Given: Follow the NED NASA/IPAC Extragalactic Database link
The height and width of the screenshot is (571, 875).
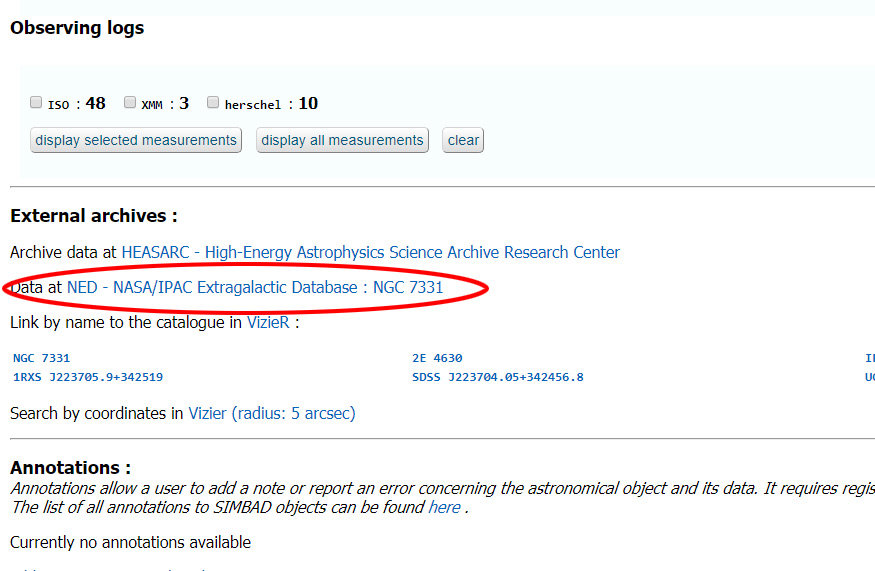Looking at the screenshot, I should point(254,287).
